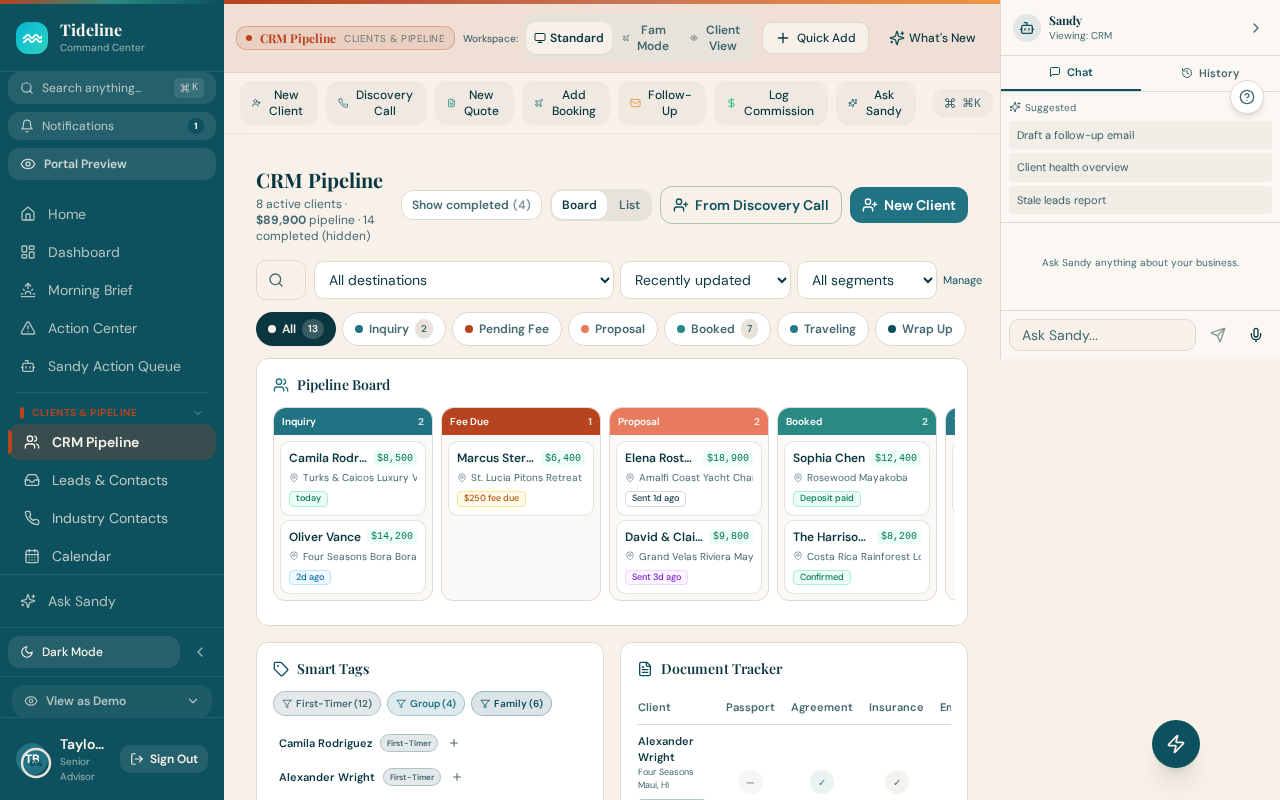Toggle Dark Mode in the sidebar
This screenshot has height=800, width=1280.
pos(94,652)
